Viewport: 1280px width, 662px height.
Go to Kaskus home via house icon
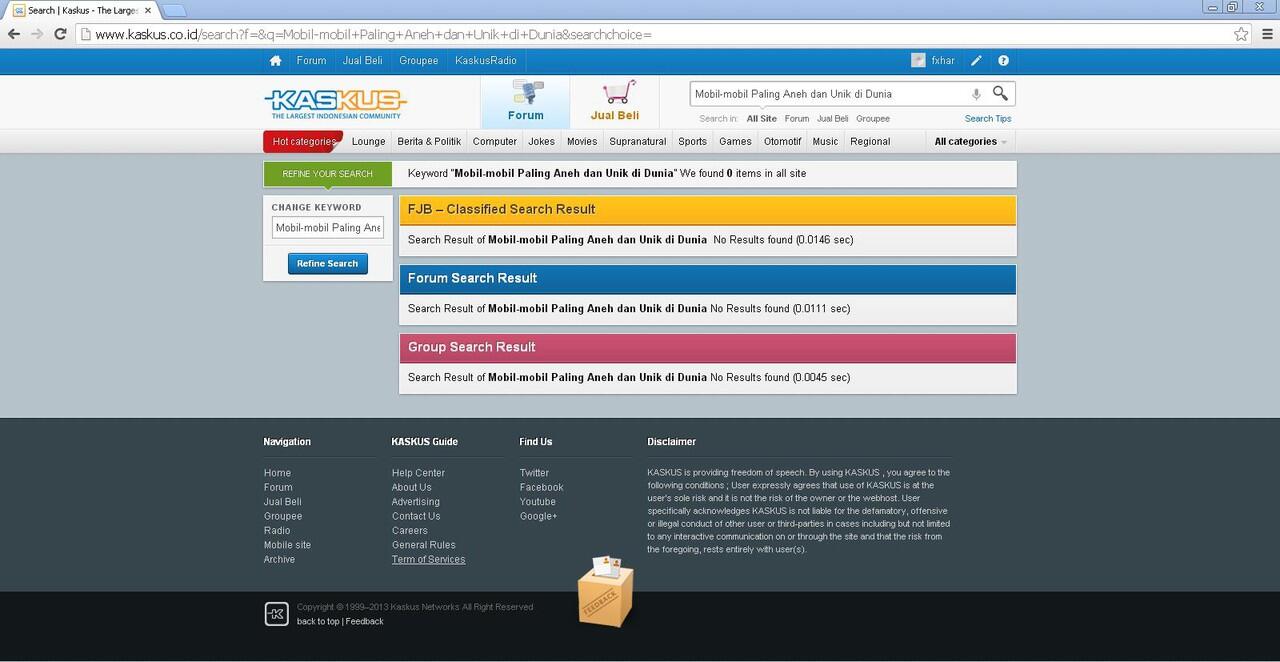(x=275, y=60)
